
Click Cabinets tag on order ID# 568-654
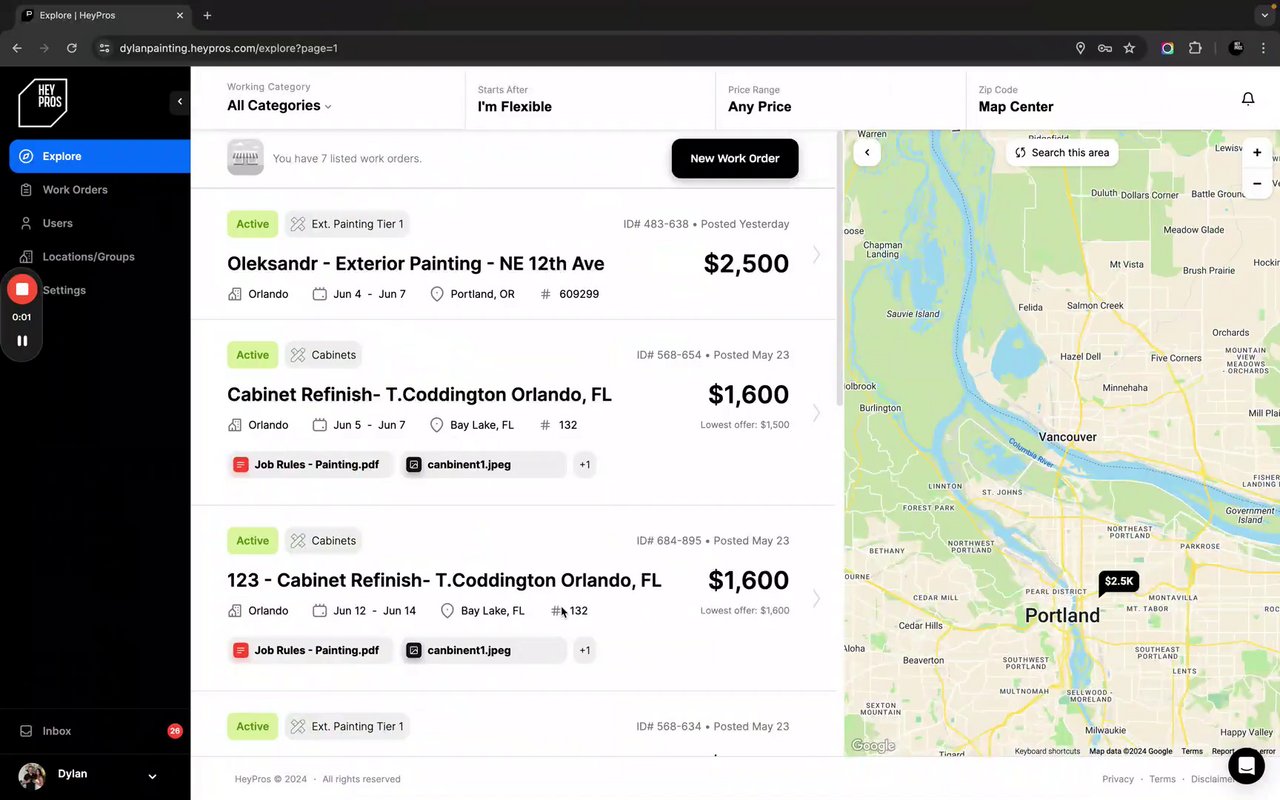pos(323,355)
